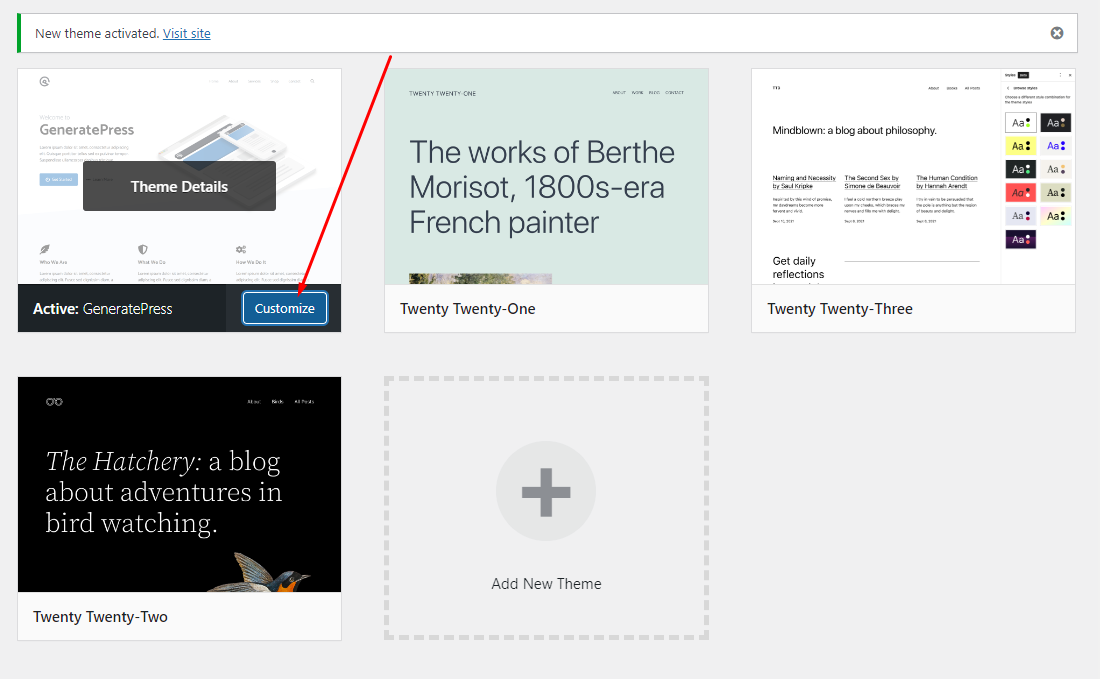This screenshot has height=679, width=1100.
Task: Open the GeneratePress theme customizer
Action: [285, 308]
